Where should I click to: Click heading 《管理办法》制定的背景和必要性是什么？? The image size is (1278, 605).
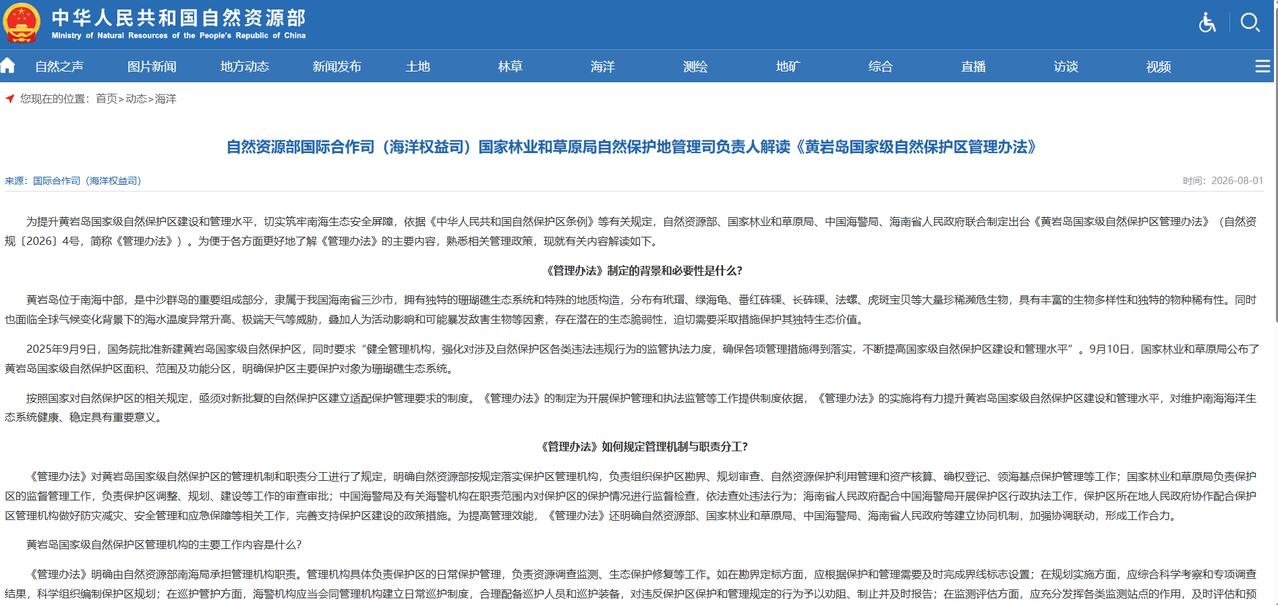644,271
